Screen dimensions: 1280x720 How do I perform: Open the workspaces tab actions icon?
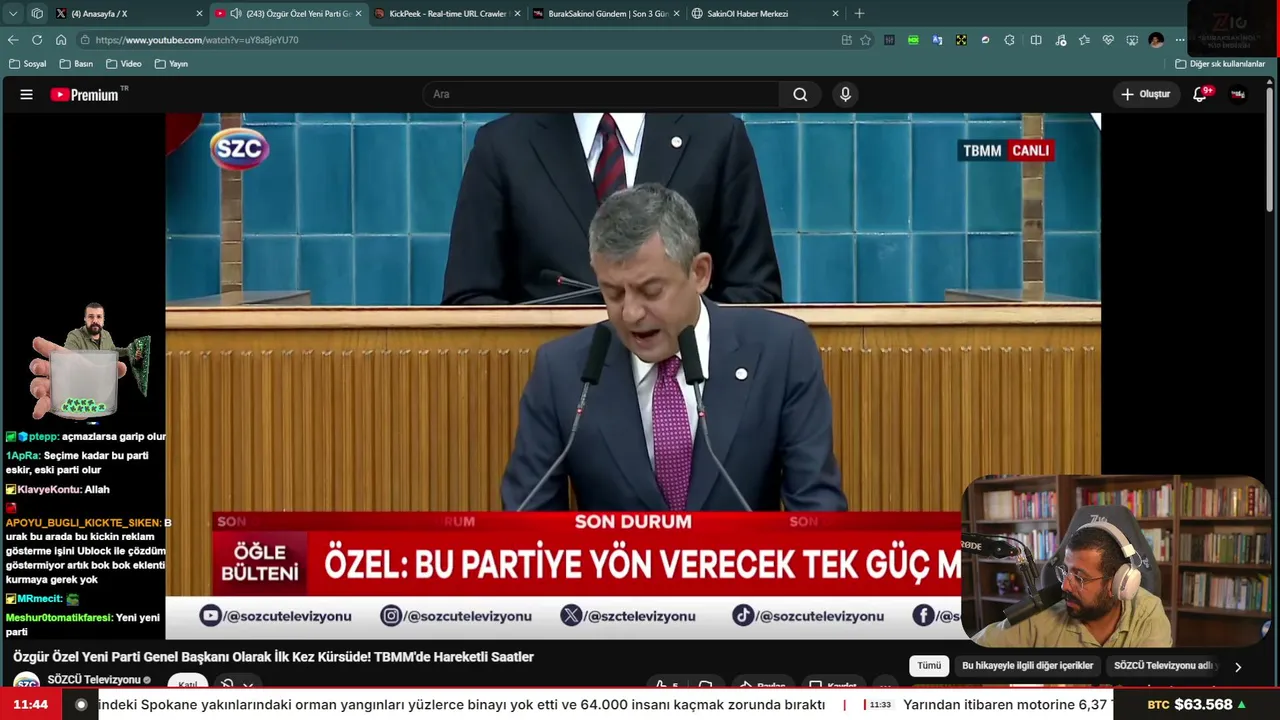click(37, 14)
